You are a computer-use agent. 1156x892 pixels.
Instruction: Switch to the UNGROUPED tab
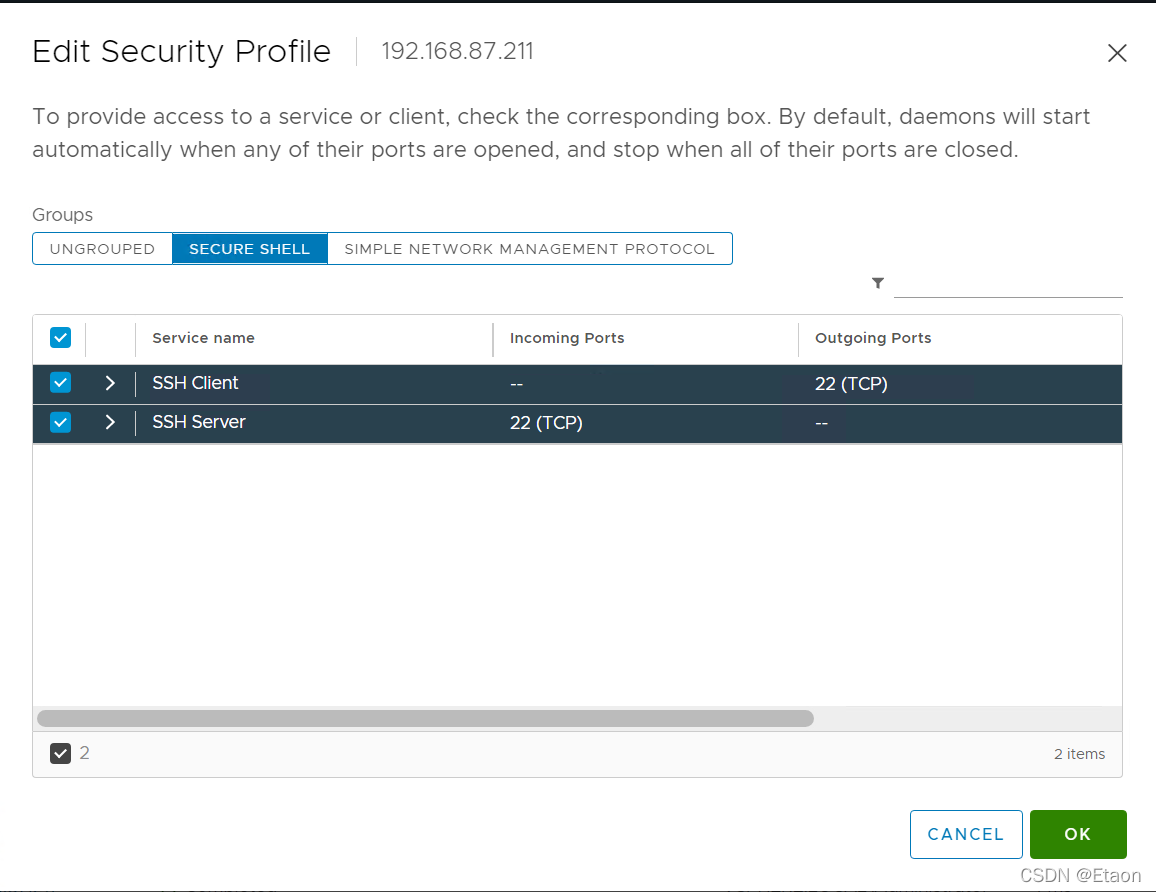(102, 248)
